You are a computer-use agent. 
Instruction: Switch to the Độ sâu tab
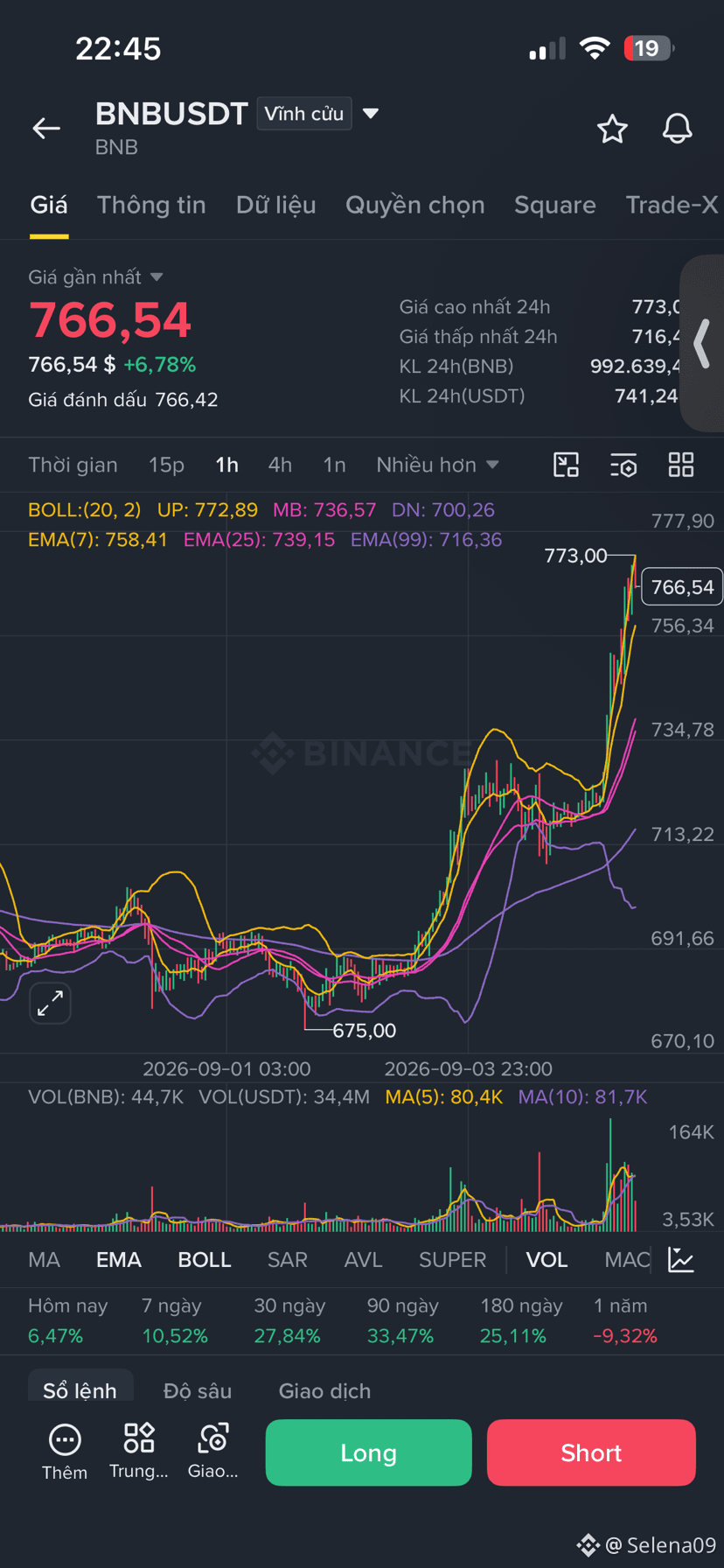coord(198,1390)
